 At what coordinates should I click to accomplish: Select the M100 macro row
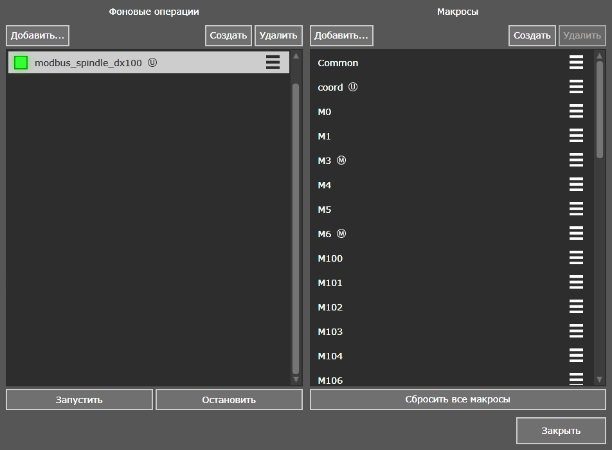(x=452, y=258)
